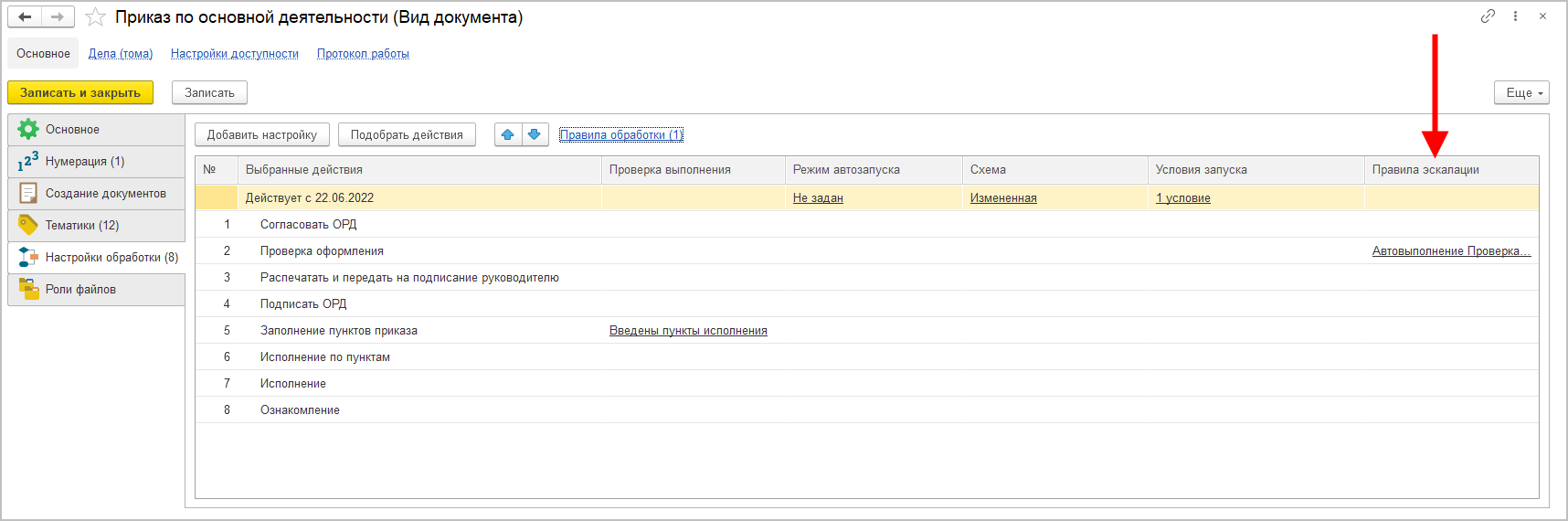This screenshot has width=1568, height=521.
Task: Sort by Правила эскалации column header
Action: (x=1425, y=170)
